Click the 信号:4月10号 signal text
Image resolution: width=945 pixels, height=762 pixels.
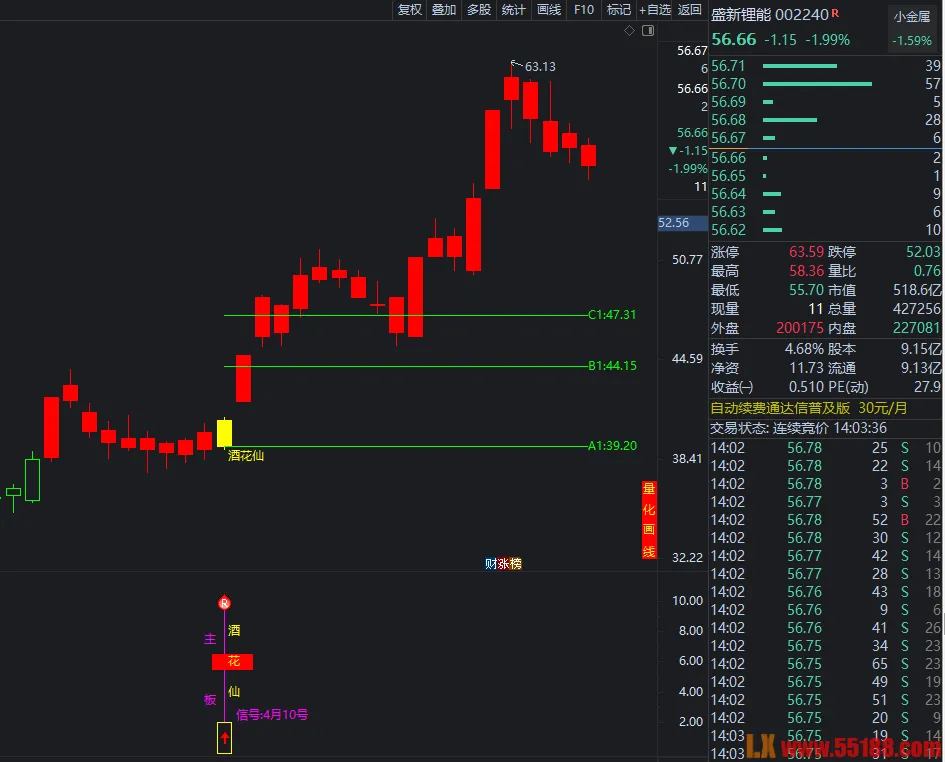[x=272, y=715]
